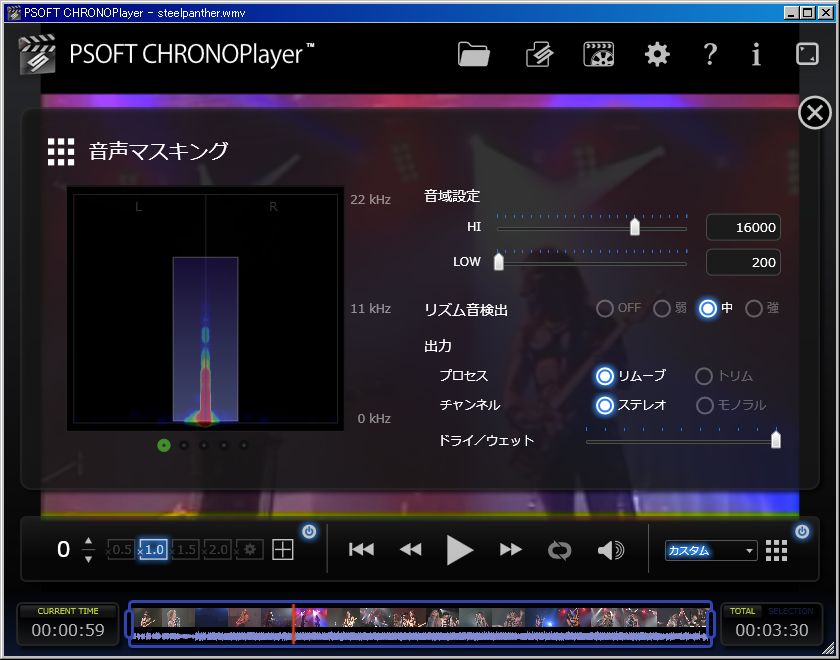Minimize the CHRONOPlayer window
The width and height of the screenshot is (840, 660).
tap(791, 12)
